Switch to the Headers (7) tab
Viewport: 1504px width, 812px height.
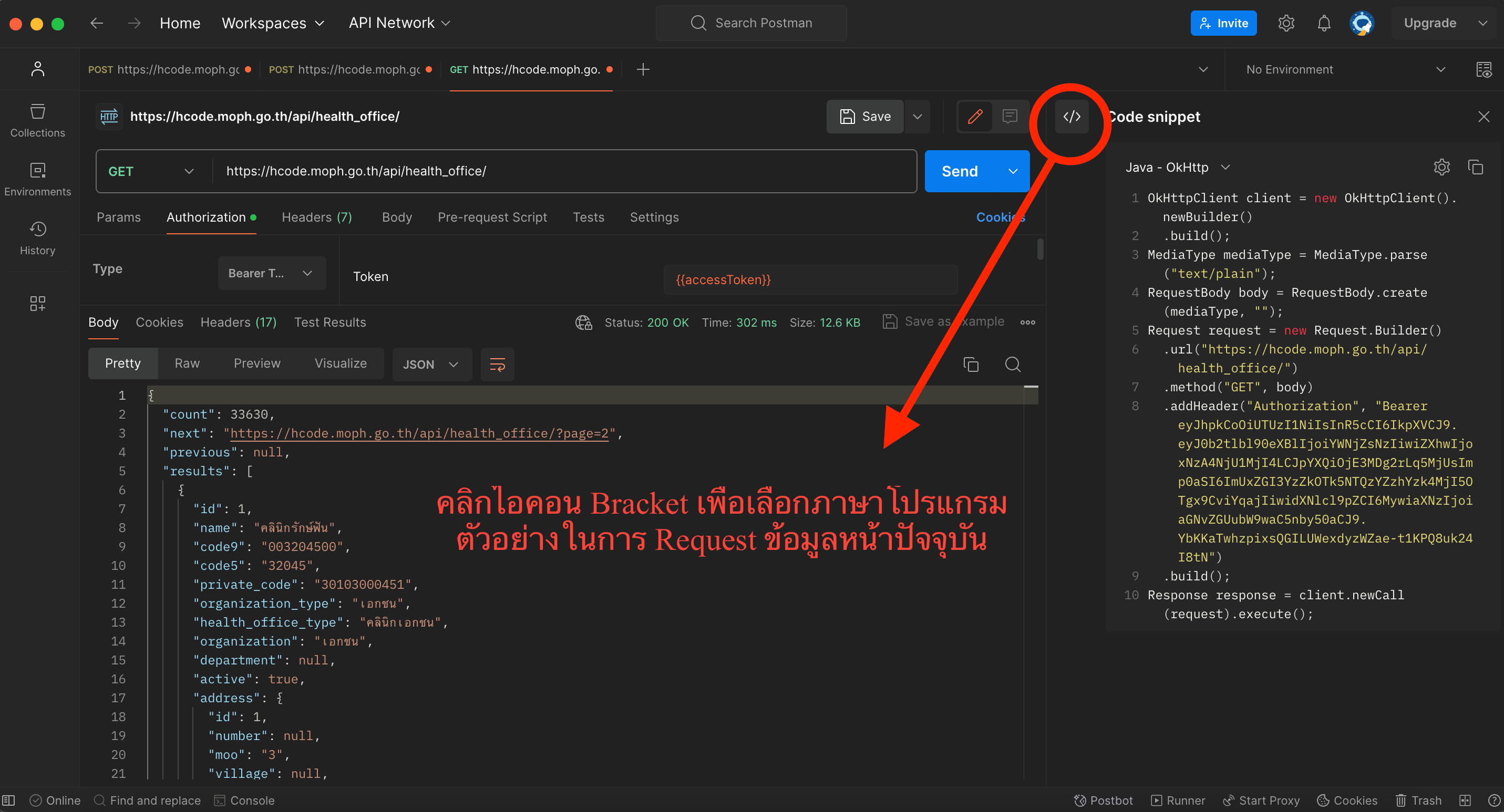(x=316, y=217)
